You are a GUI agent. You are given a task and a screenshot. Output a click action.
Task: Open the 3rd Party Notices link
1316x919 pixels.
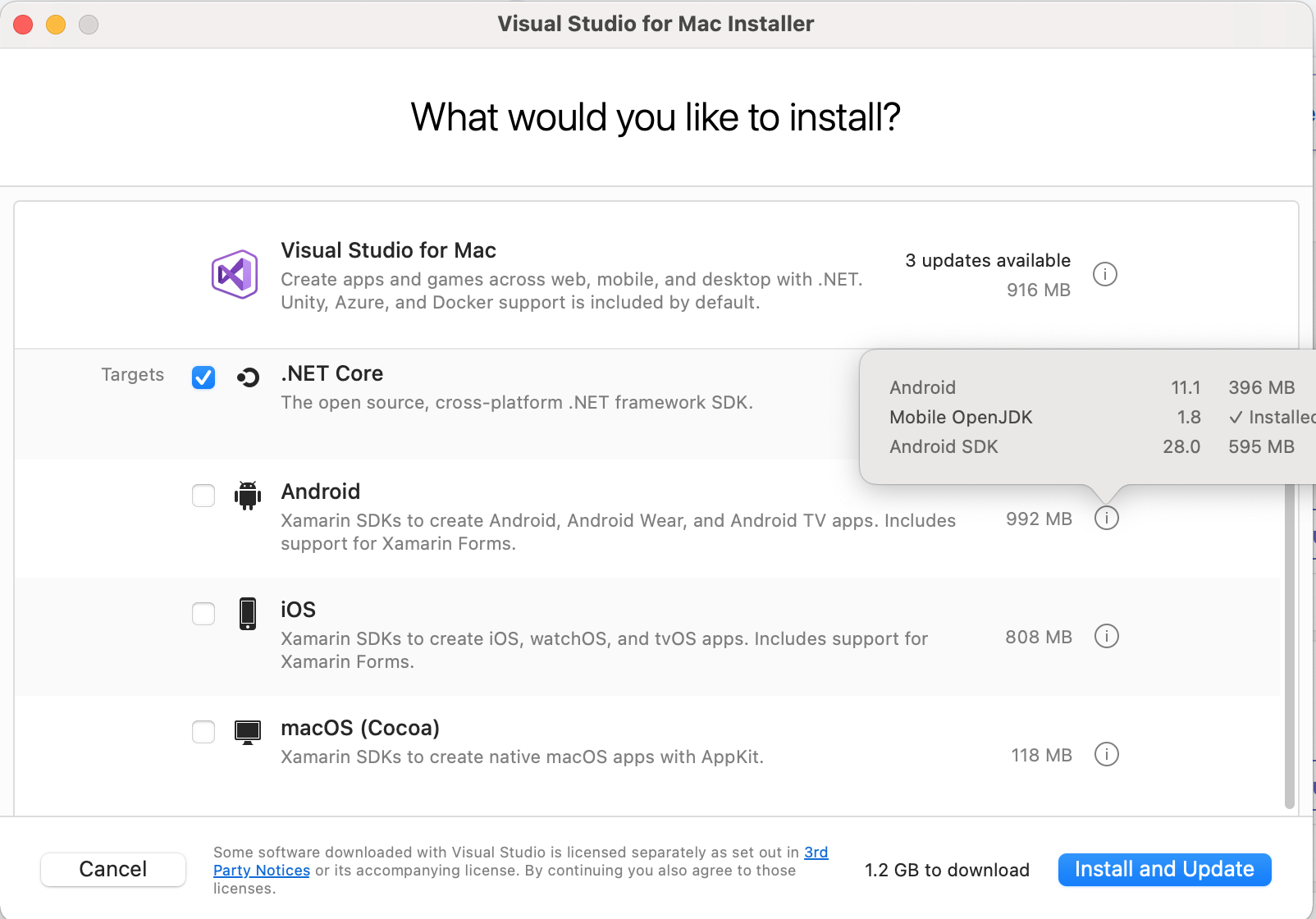tap(262, 870)
